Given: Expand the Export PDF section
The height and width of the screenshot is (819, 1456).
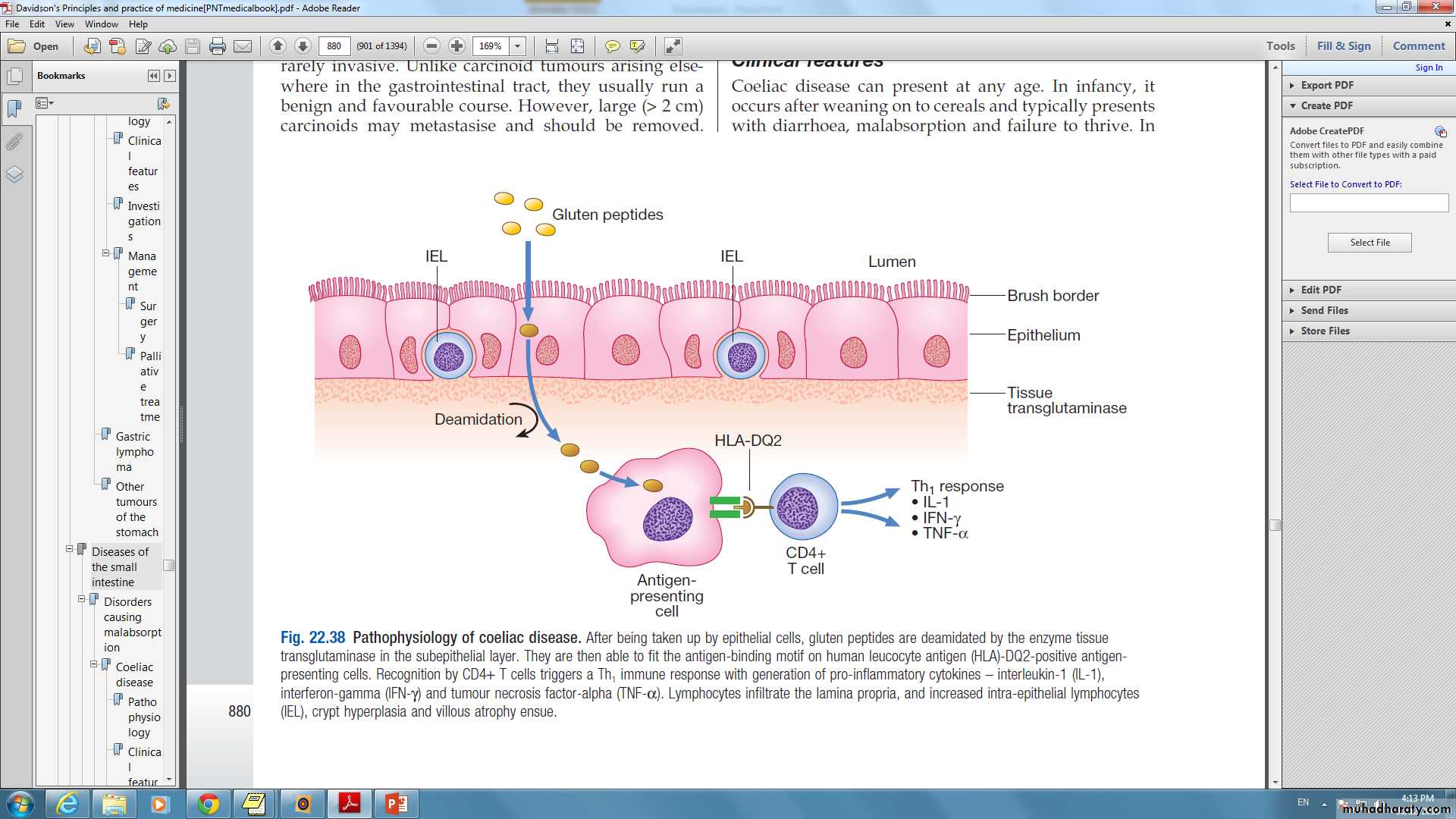Looking at the screenshot, I should 1326,85.
